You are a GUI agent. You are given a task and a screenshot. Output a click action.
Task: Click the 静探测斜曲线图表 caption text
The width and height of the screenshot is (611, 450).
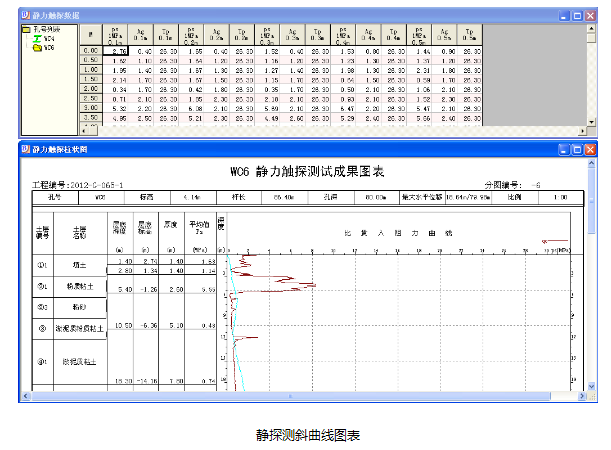306,435
